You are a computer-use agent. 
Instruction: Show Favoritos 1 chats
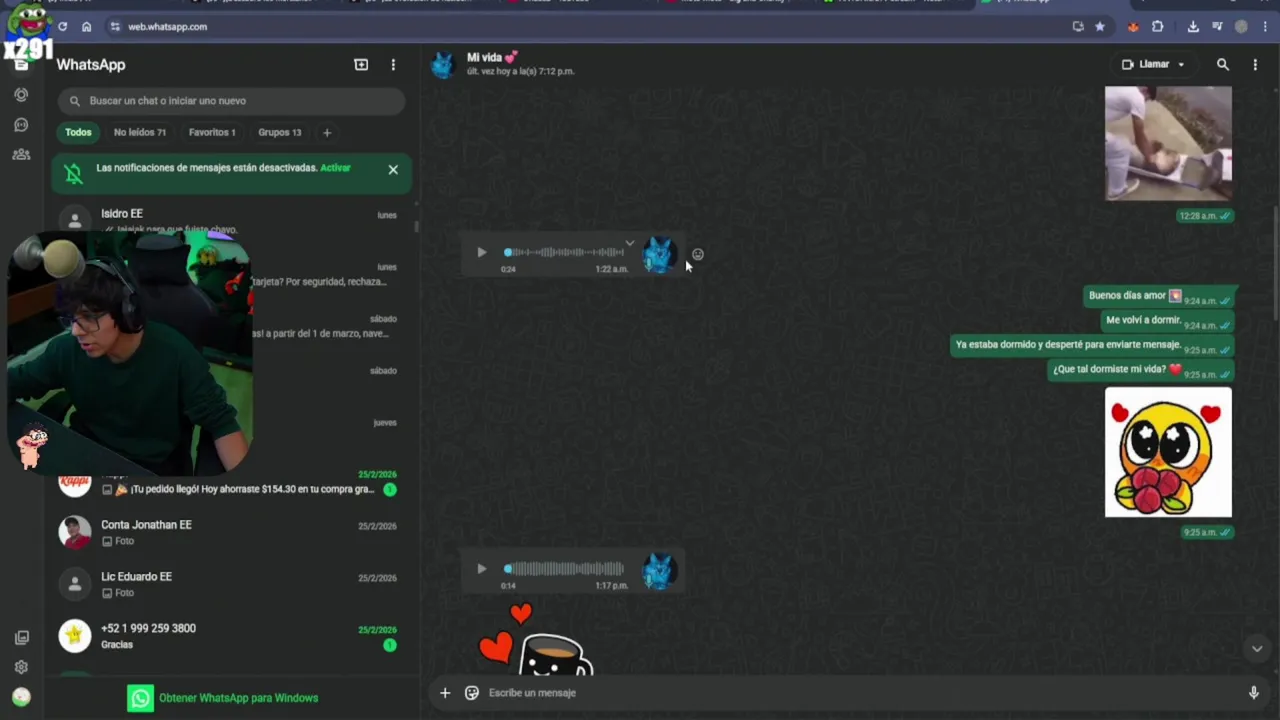(212, 132)
